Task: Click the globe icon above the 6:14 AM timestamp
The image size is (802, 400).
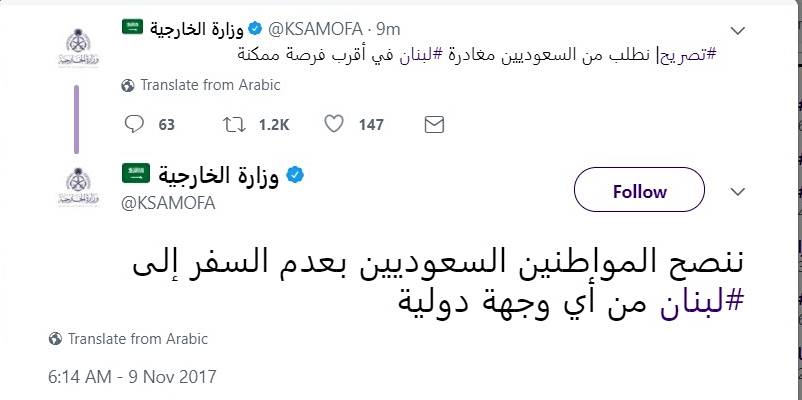Action: coord(57,337)
